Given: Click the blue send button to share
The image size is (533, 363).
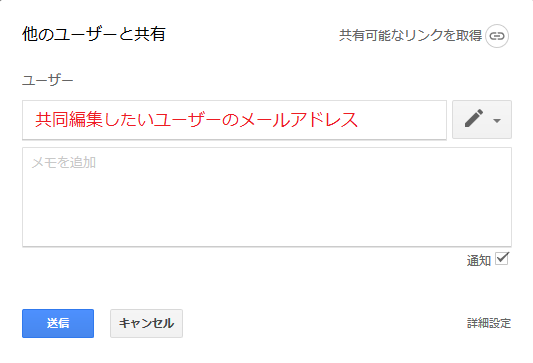Looking at the screenshot, I should pos(58,323).
